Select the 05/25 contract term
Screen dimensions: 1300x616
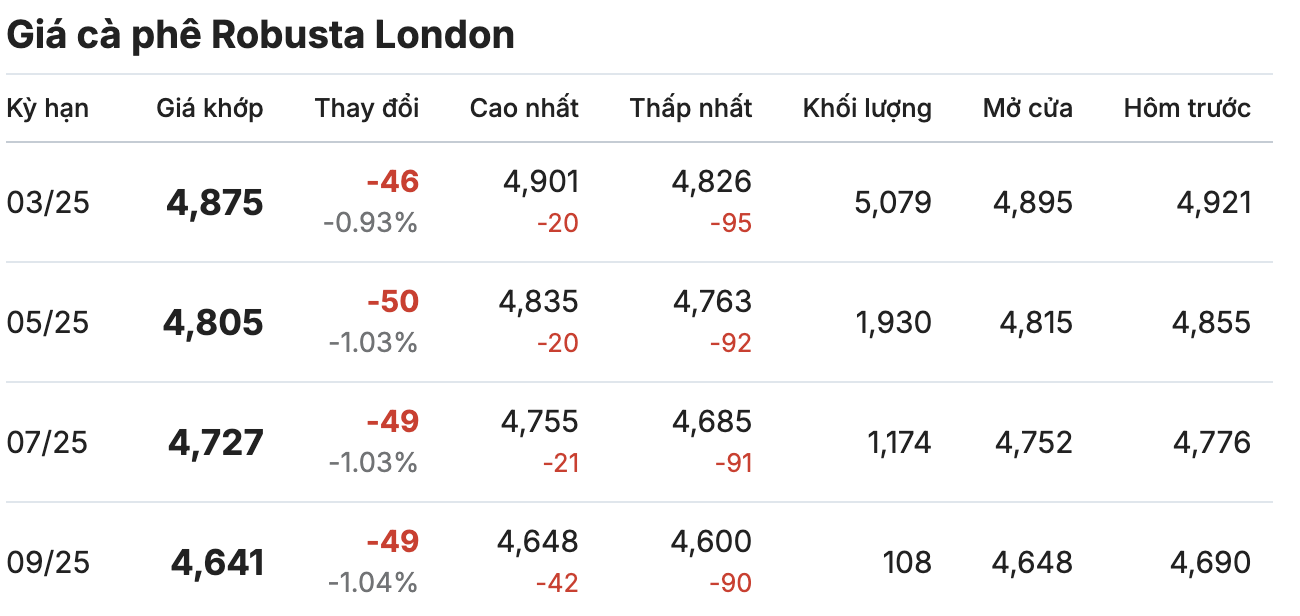(48, 322)
